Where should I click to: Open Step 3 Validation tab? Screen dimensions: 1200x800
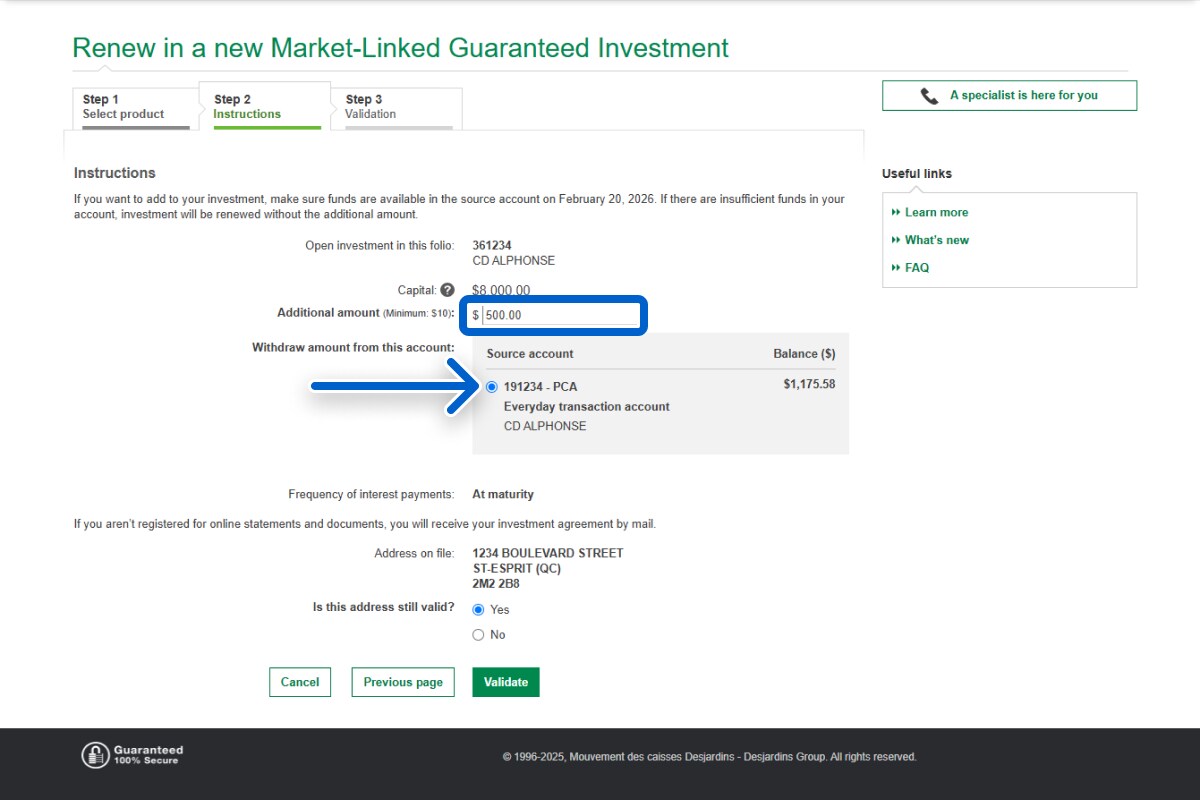click(396, 107)
